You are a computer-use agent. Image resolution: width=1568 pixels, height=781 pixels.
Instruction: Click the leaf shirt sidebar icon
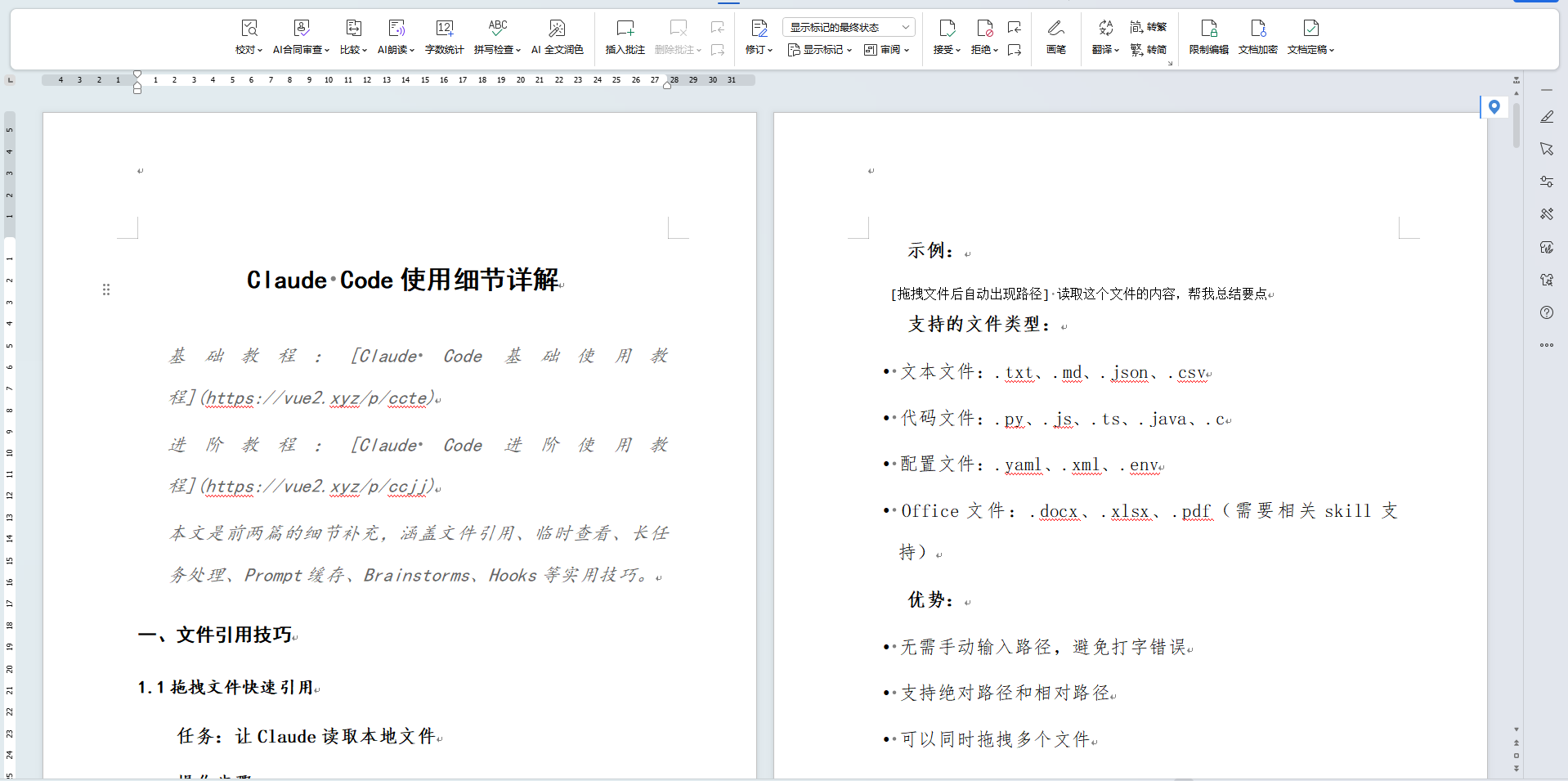pos(1547,247)
